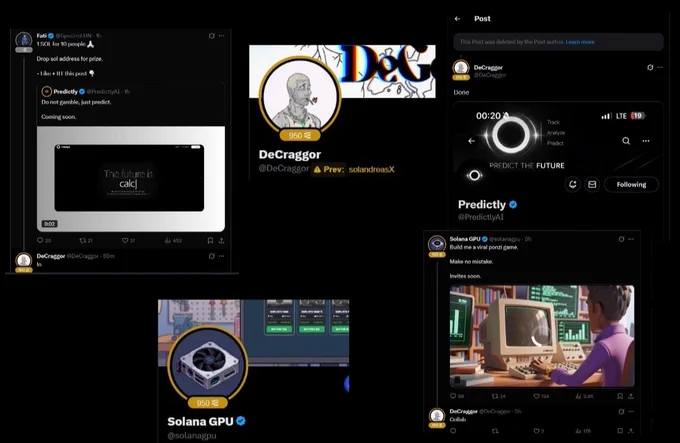Screen dimensions: 680x443
Task: Click the 0:02 video duration badge
Action: [x=49, y=224]
